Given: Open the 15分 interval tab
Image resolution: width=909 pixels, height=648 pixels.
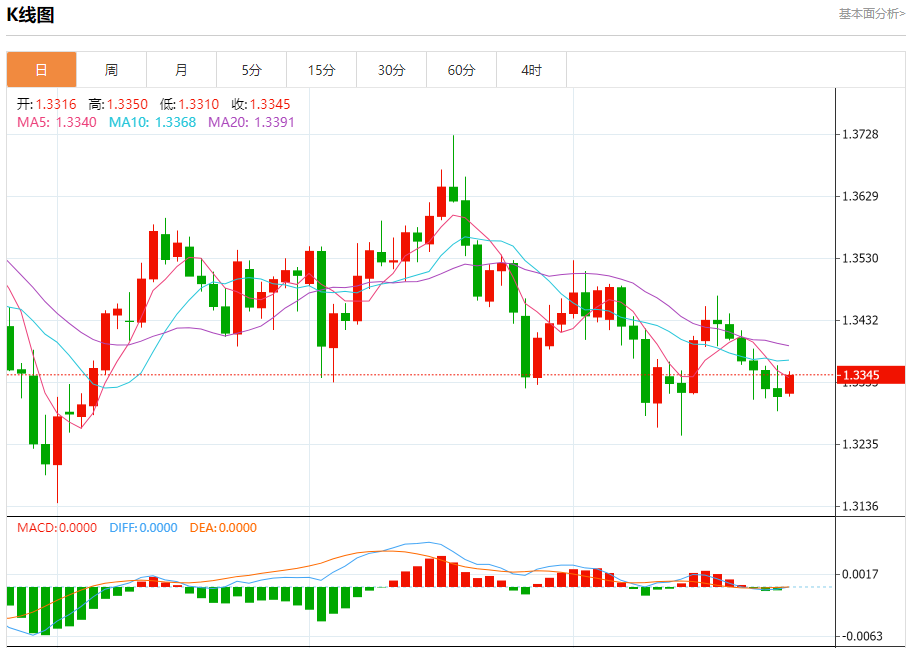Looking at the screenshot, I should (x=322, y=70).
